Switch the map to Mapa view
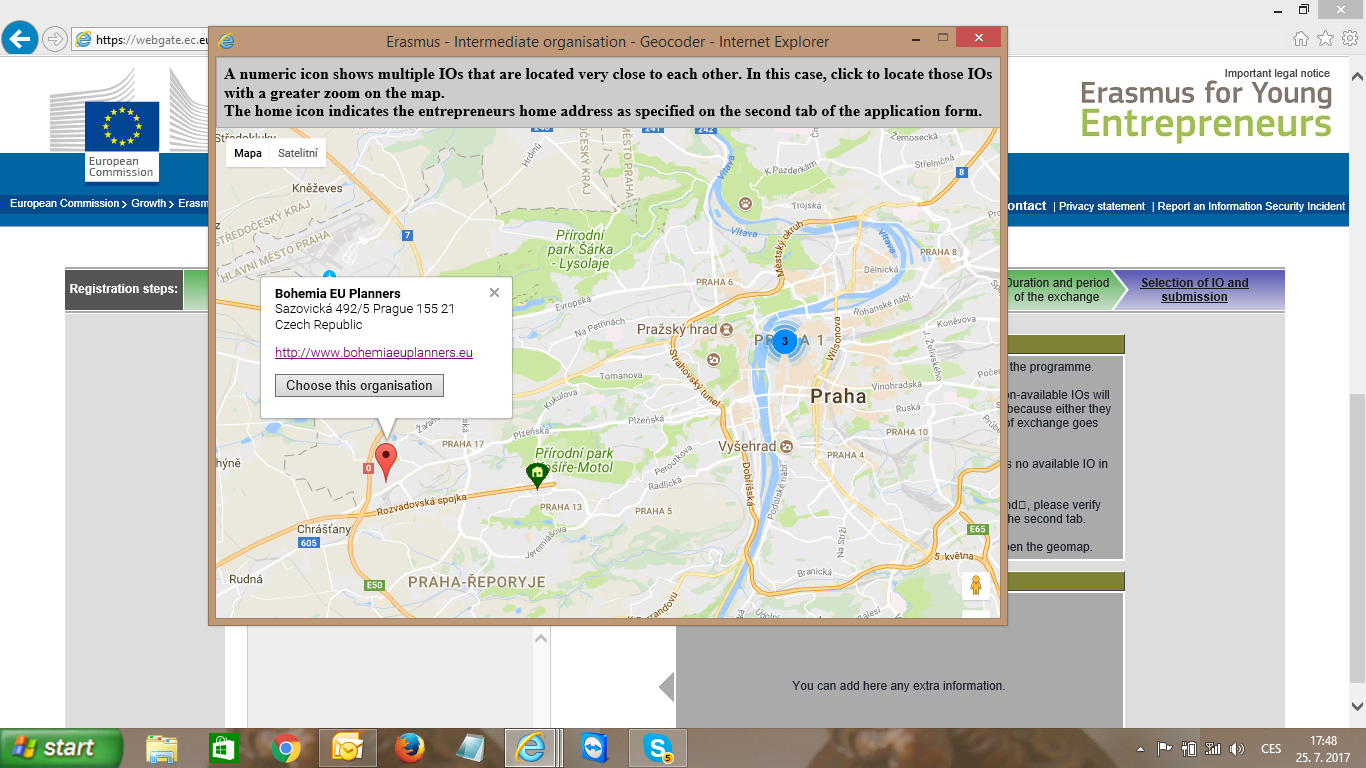This screenshot has width=1366, height=768. coord(248,153)
